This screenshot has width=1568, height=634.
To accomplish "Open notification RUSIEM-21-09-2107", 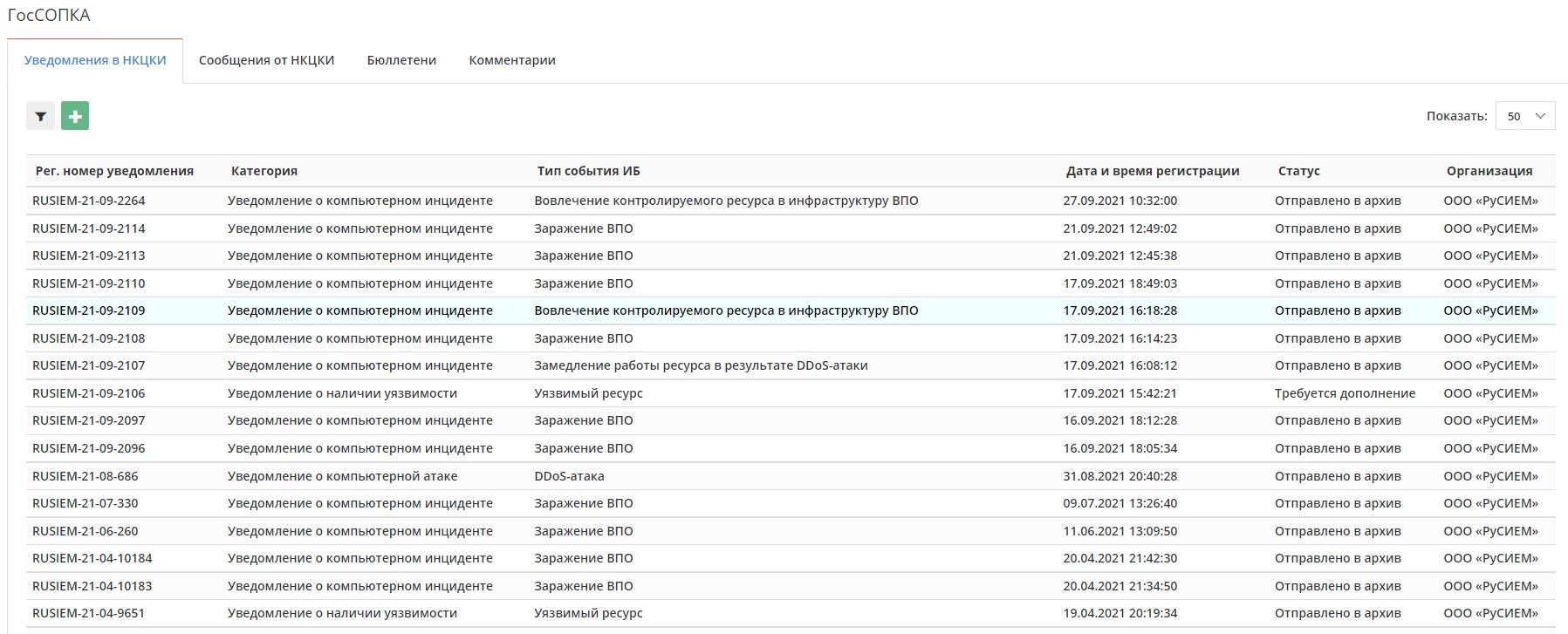I will (x=89, y=365).
